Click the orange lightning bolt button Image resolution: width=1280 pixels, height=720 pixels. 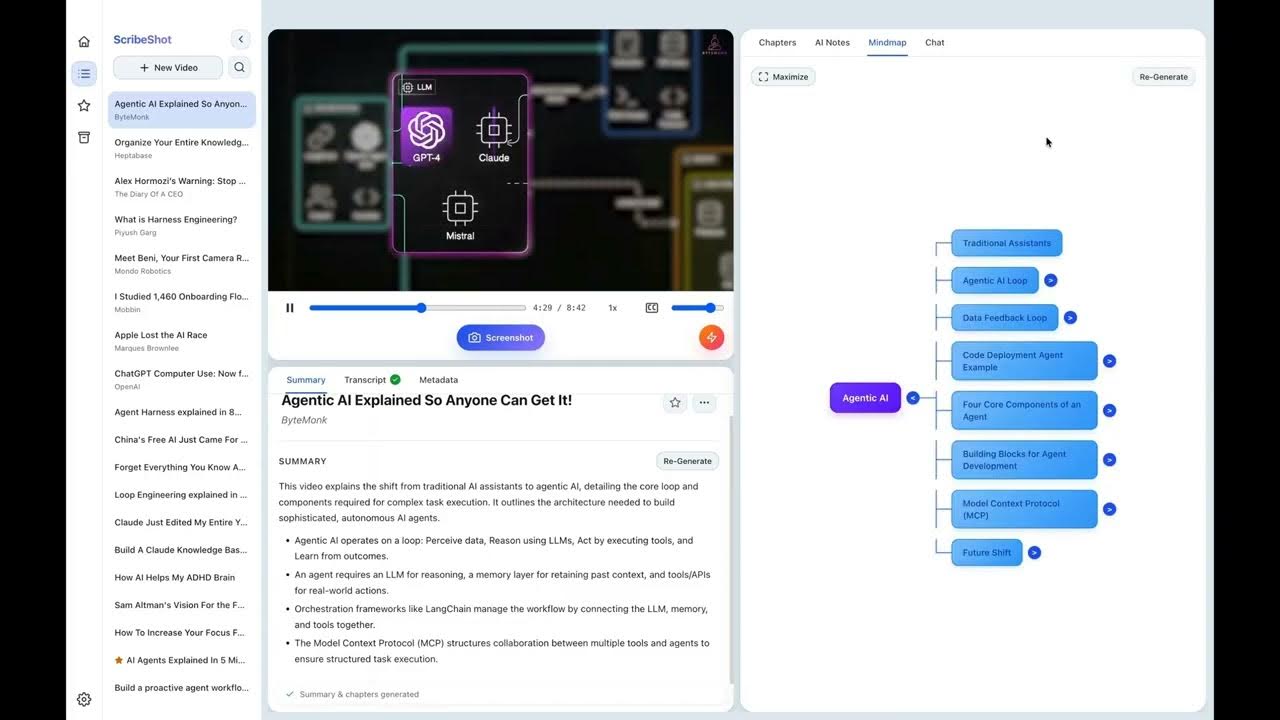[x=711, y=338]
